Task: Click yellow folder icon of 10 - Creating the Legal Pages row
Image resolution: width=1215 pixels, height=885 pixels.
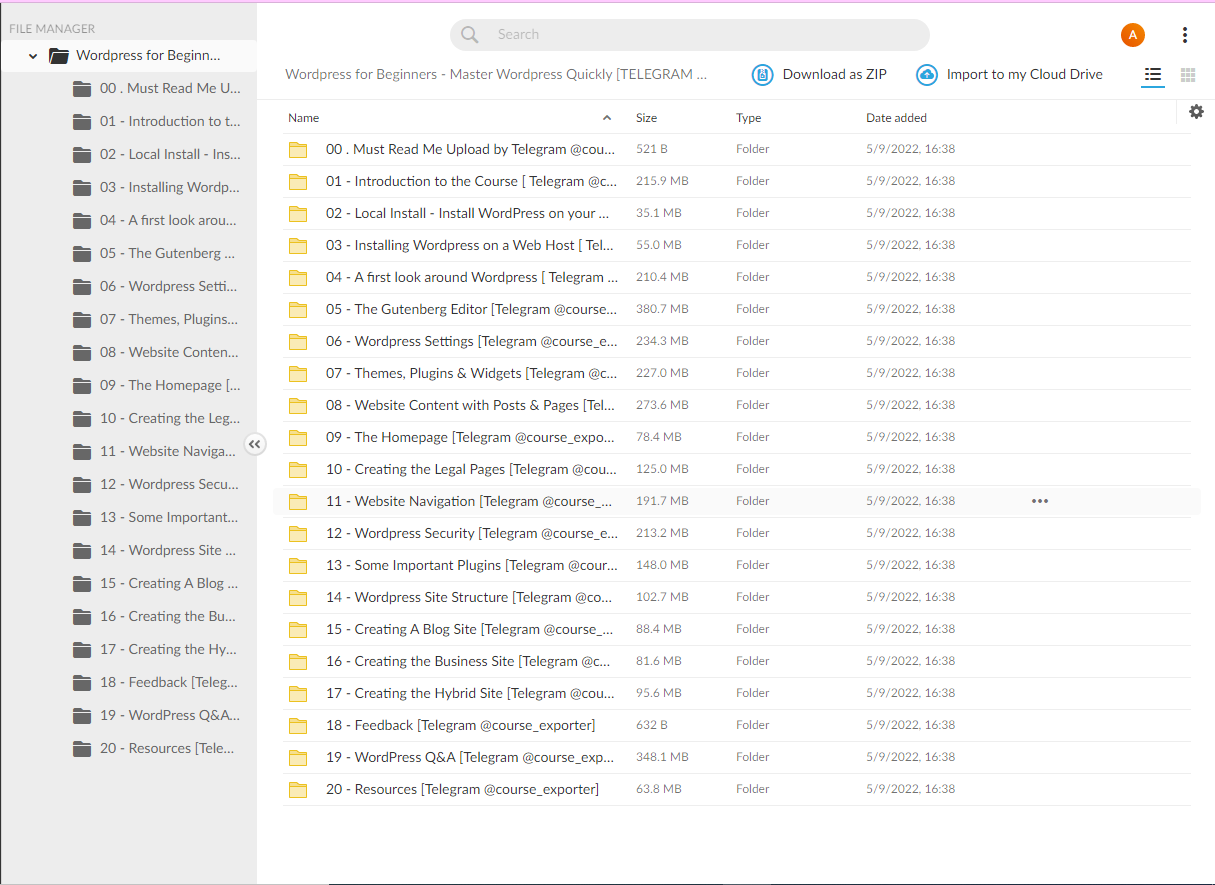Action: tap(298, 470)
